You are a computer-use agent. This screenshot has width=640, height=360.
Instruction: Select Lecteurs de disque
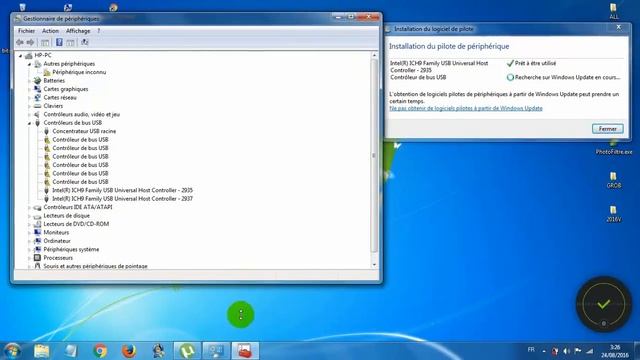pos(67,216)
